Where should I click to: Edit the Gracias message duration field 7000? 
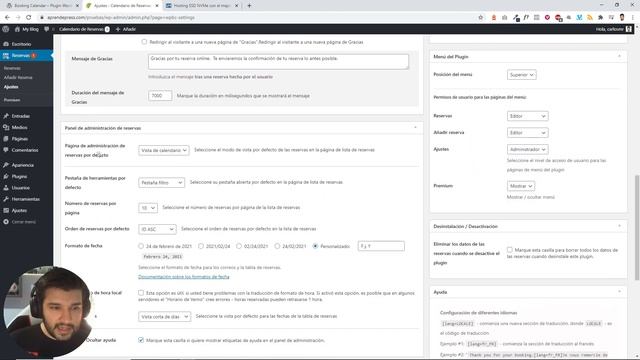point(160,96)
